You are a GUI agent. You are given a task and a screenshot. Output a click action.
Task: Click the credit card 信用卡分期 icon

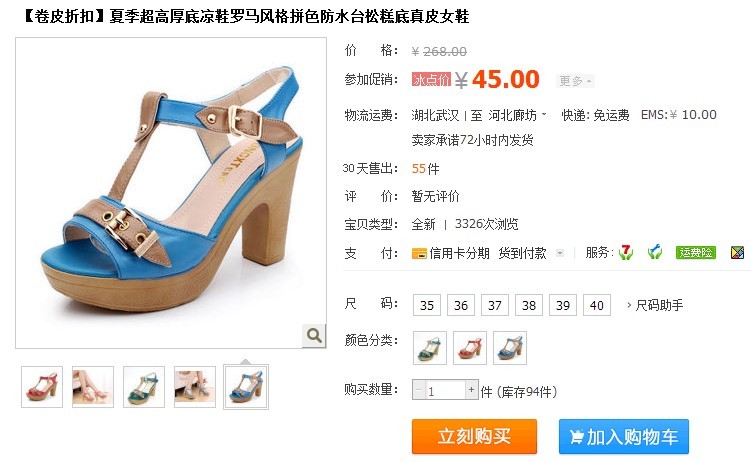419,253
